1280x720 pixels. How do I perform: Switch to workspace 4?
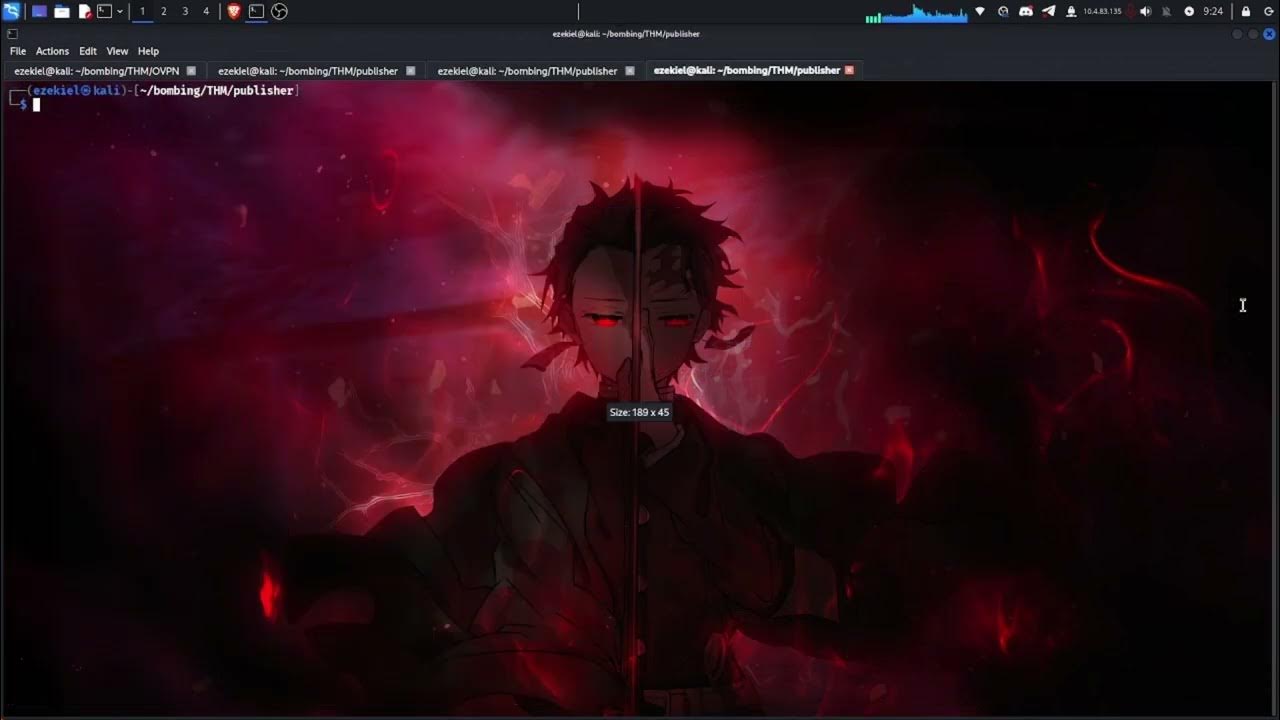click(206, 11)
